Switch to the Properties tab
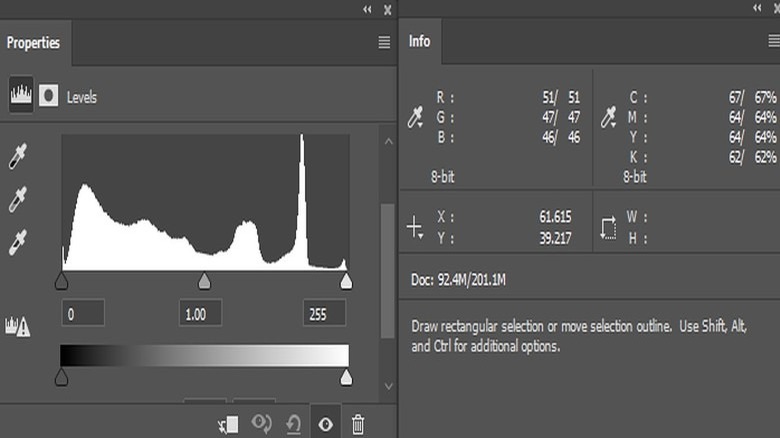 pyautogui.click(x=33, y=43)
